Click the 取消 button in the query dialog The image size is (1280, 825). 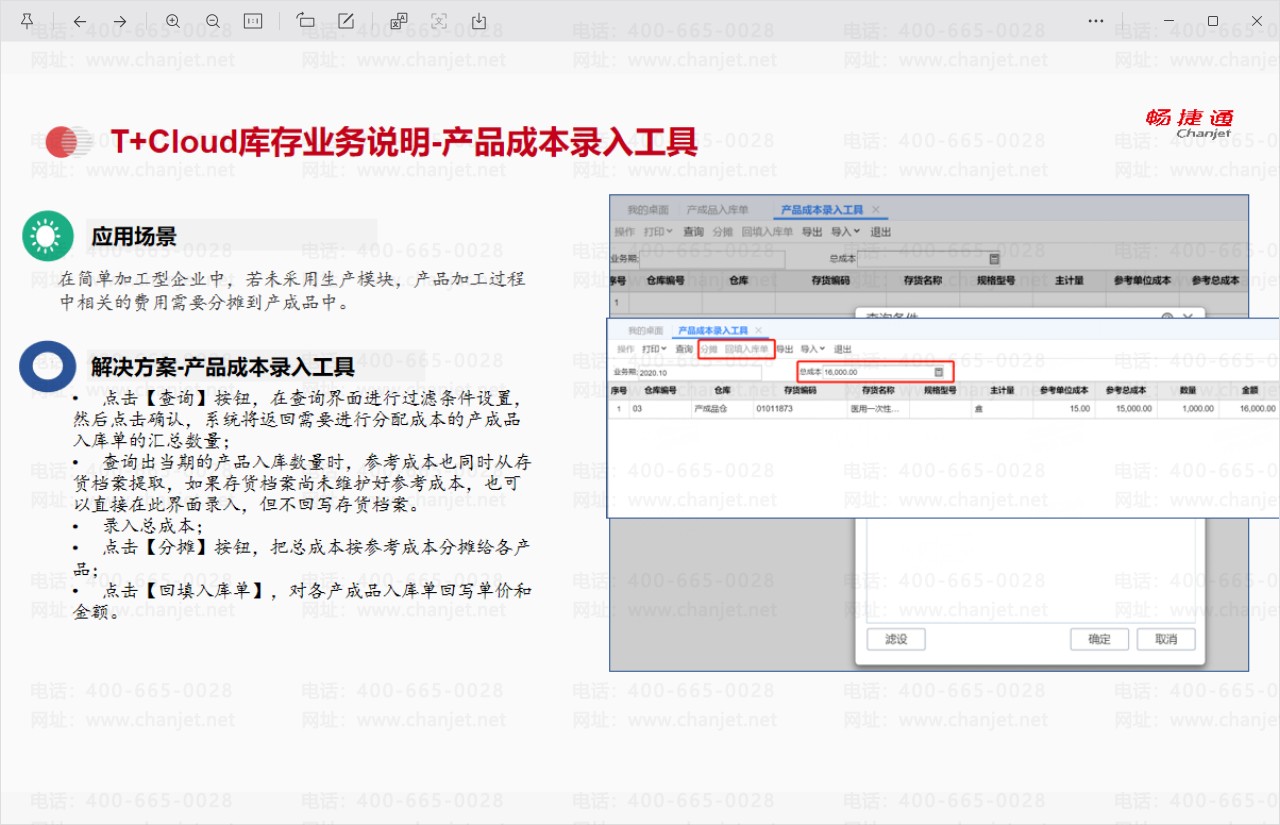tap(1166, 639)
